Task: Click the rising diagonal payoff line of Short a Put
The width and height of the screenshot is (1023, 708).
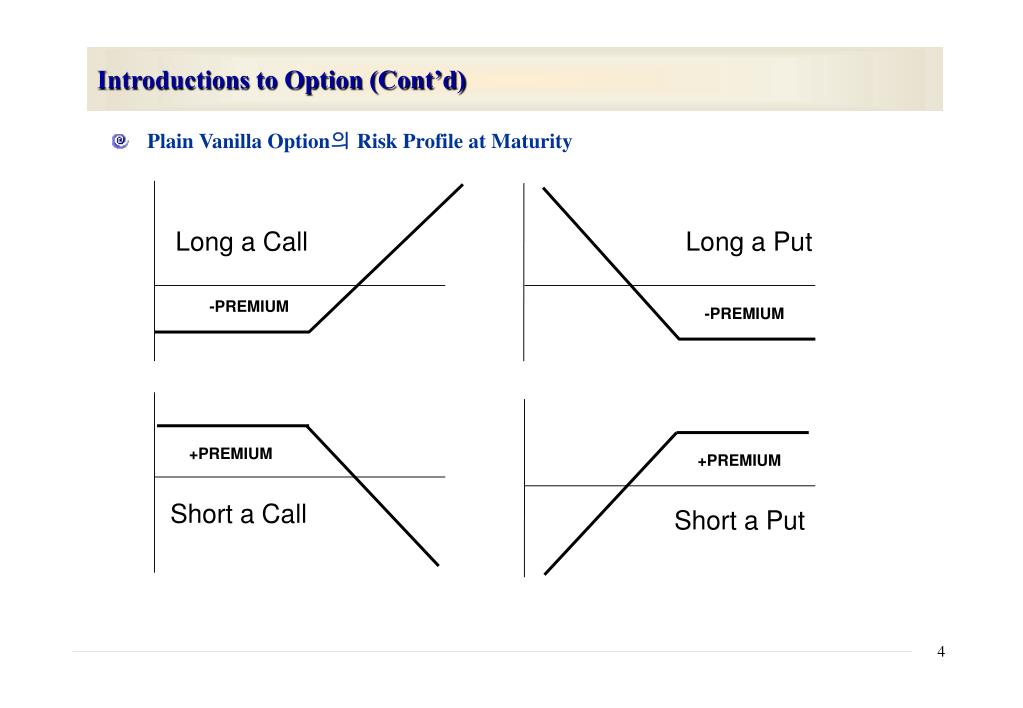Action: coord(611,503)
